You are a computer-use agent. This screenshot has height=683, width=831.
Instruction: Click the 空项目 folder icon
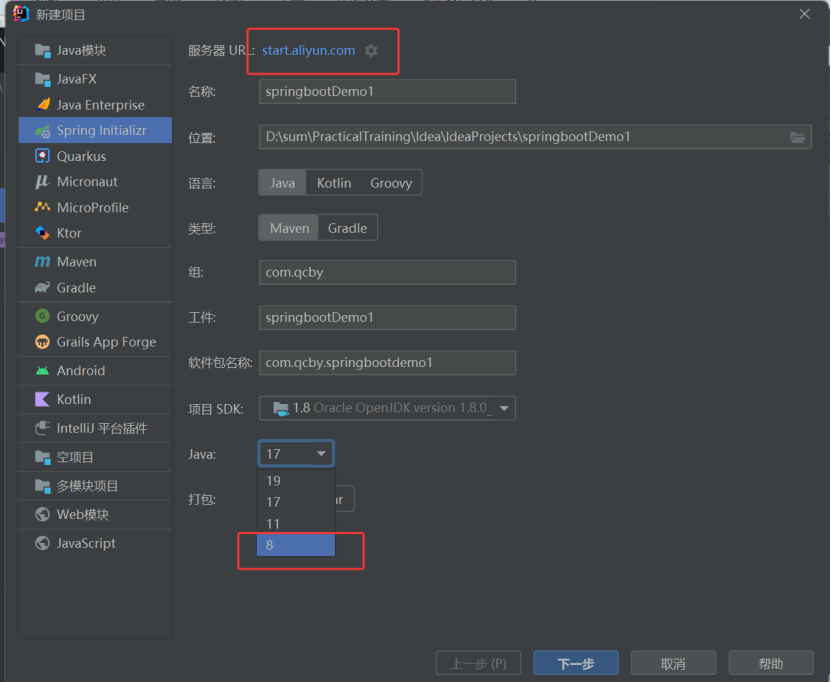(x=42, y=457)
